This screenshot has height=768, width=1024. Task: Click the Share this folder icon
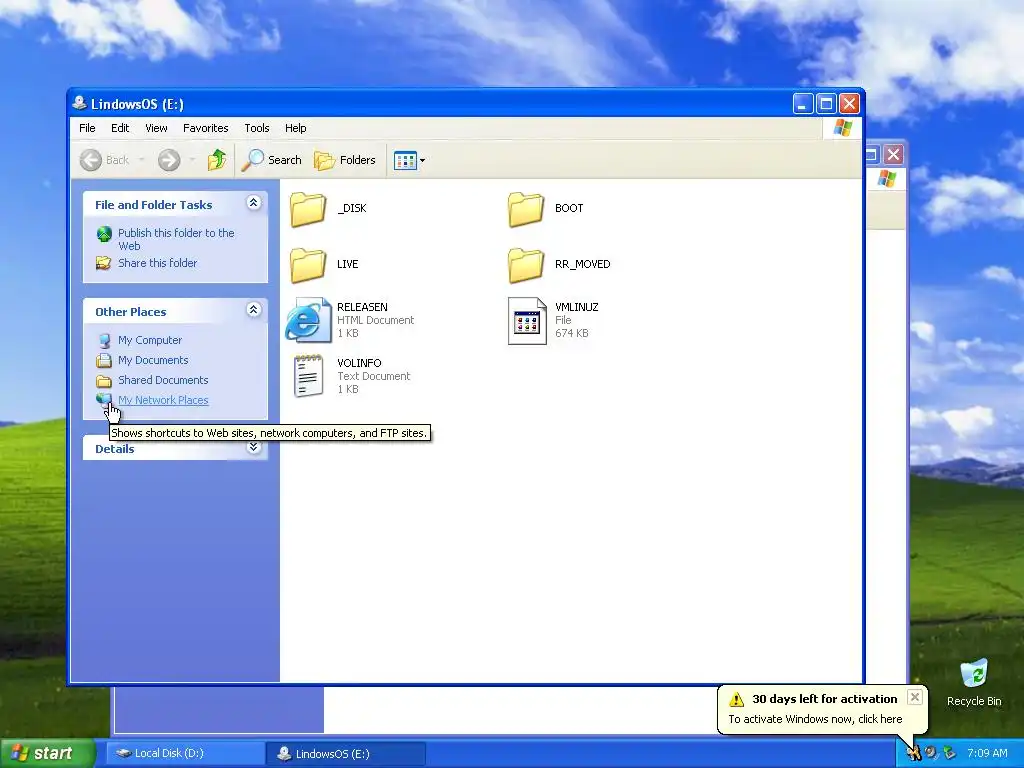point(104,263)
